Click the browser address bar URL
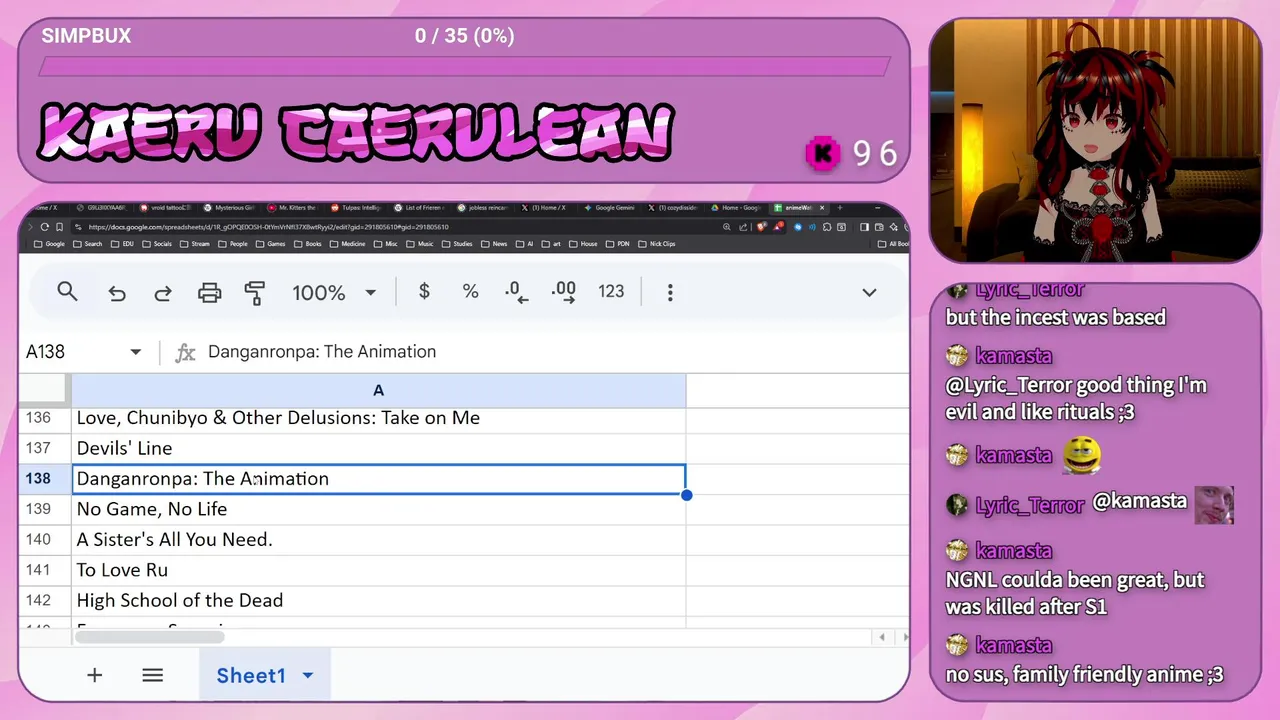1280x720 pixels. coord(268,227)
